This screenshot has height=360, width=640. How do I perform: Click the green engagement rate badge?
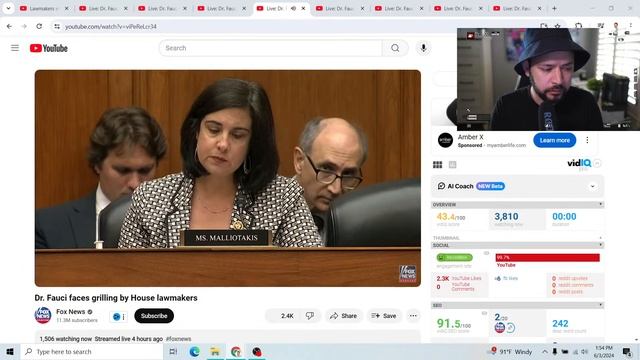coord(454,258)
